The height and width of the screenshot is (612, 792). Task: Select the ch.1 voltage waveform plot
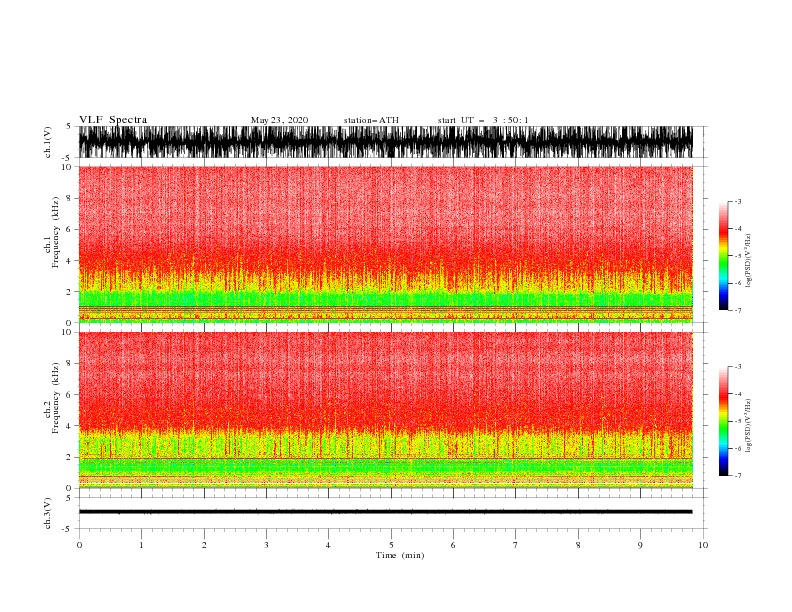(385, 142)
